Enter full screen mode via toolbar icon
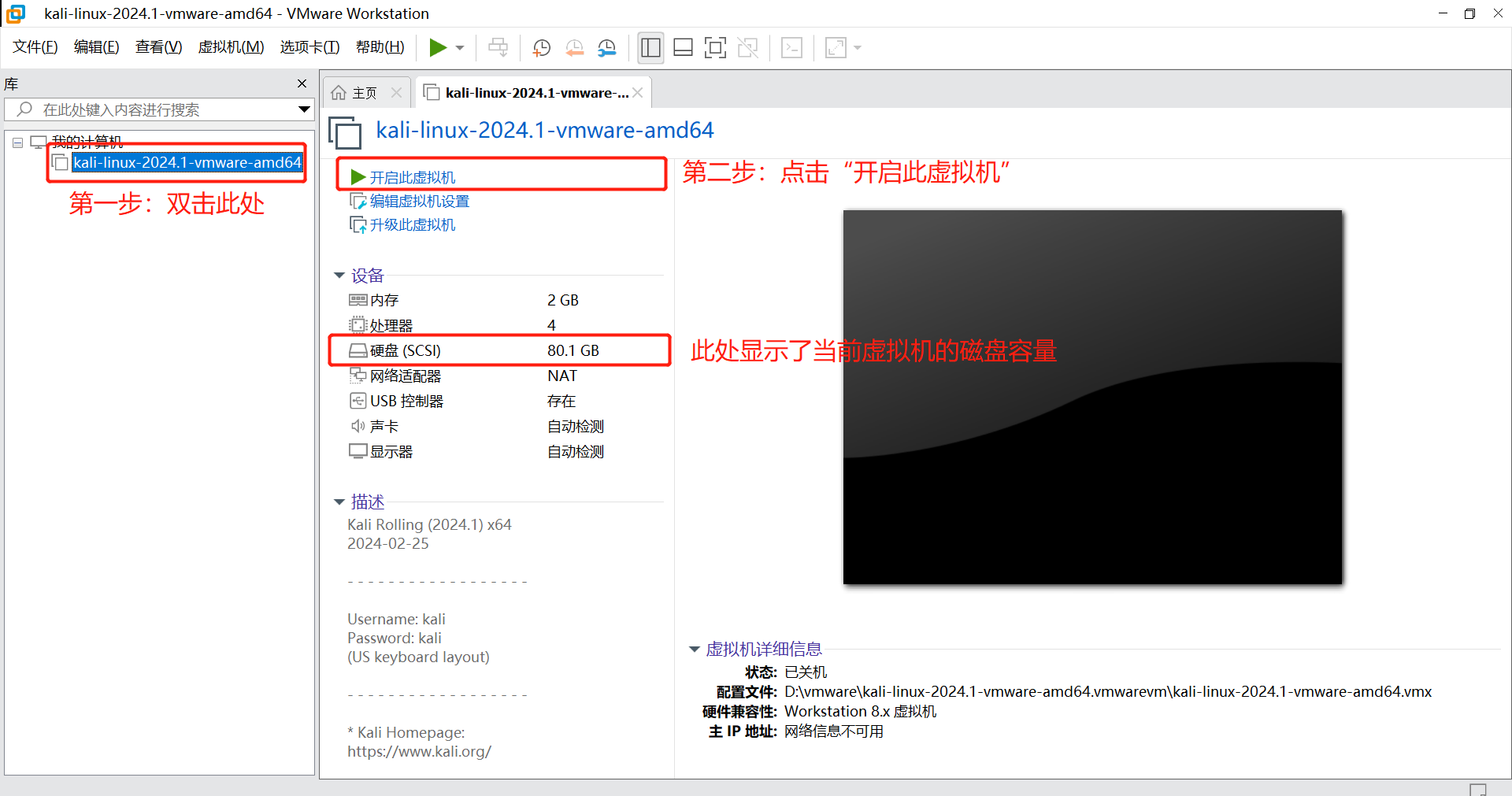Viewport: 1512px width, 796px height. [715, 48]
